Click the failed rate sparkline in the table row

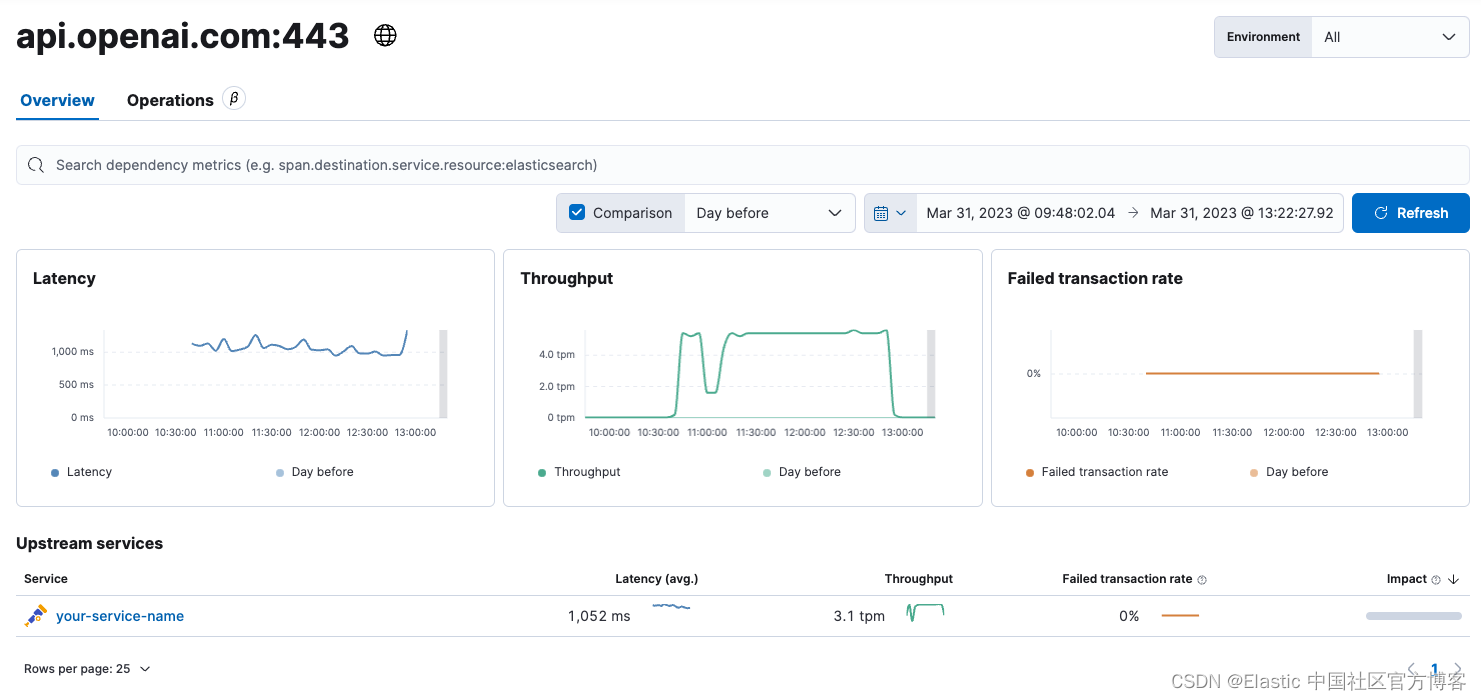(1180, 616)
